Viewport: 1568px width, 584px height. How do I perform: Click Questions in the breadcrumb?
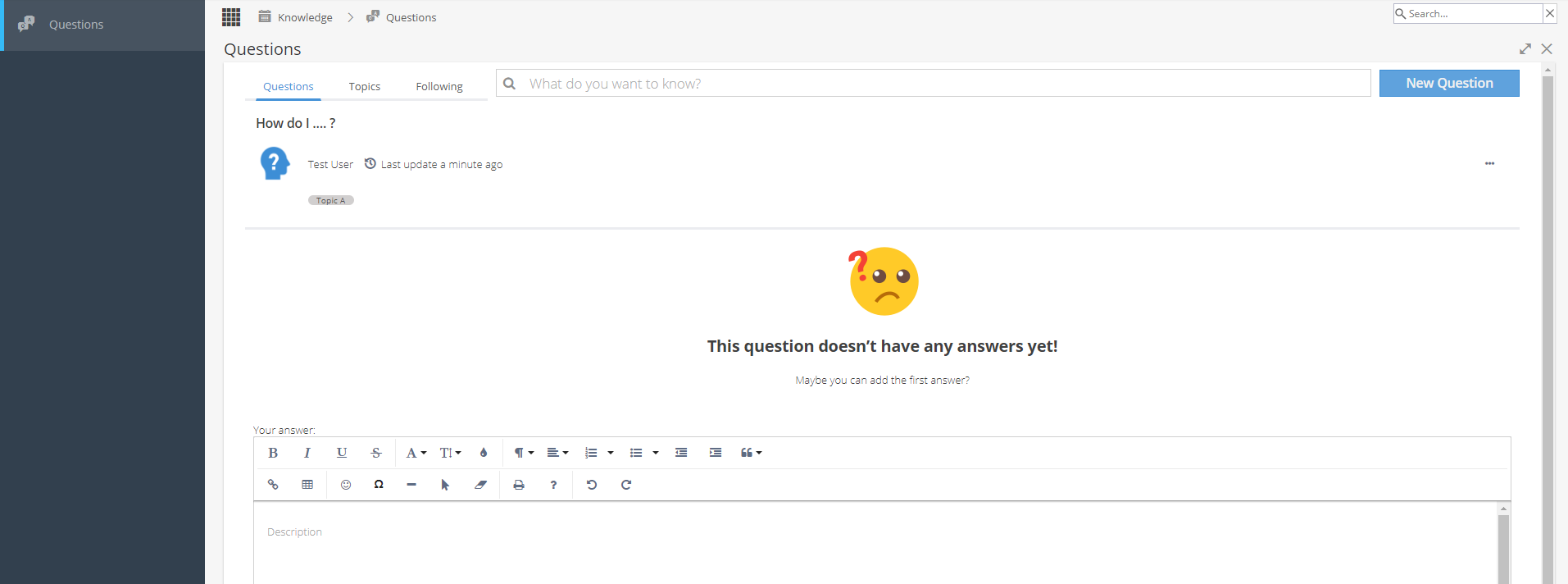(x=411, y=17)
